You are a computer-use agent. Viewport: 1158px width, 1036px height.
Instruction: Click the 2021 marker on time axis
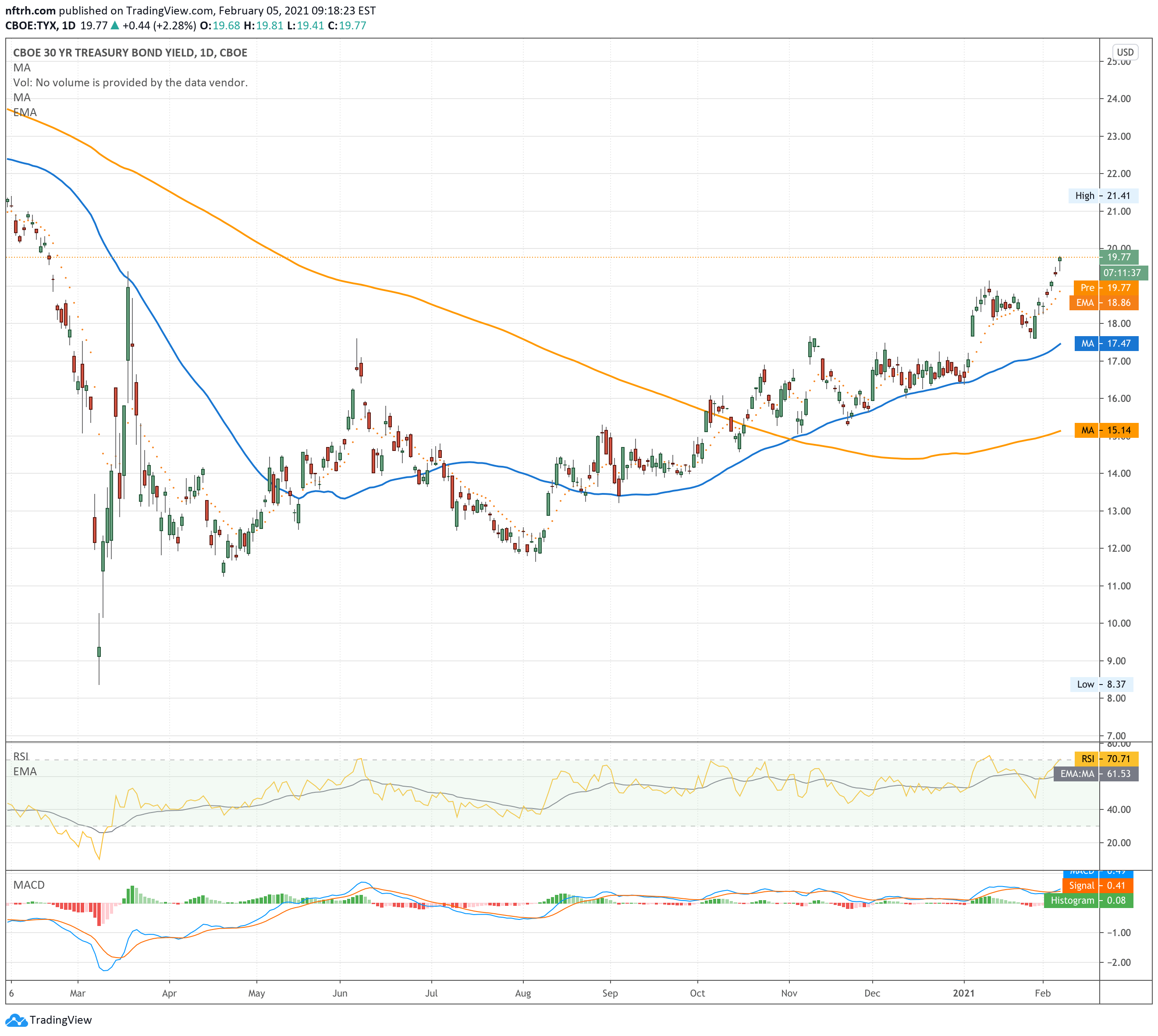(964, 993)
